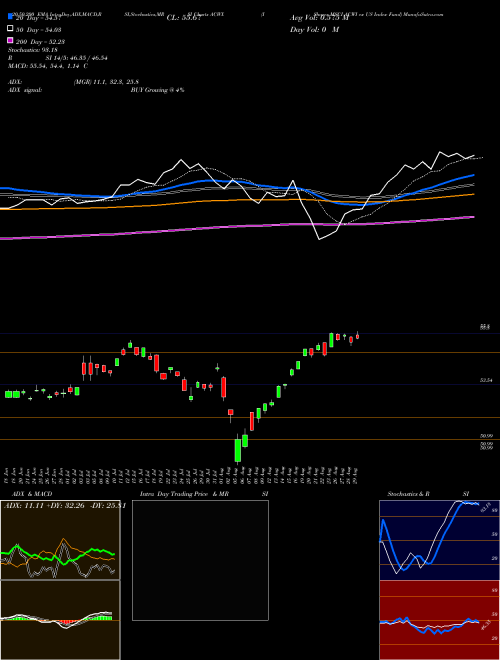
Task: Select the '50 Day = 54.03' legend text
Action: coord(39,30)
